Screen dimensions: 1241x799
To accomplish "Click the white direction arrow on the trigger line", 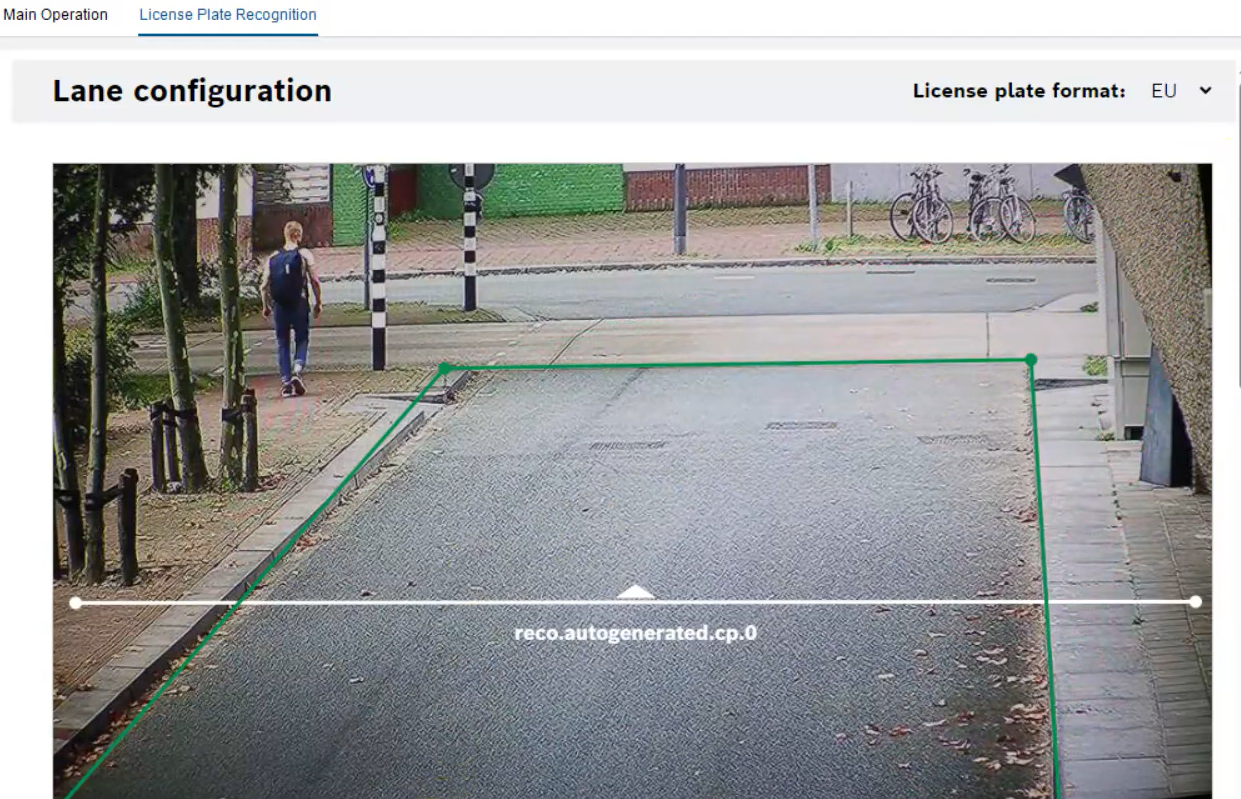I will tap(635, 592).
